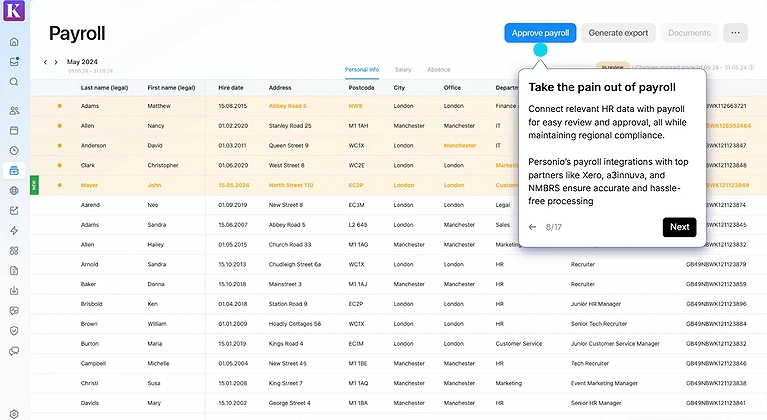Select last name Brisbold cell
767x420 pixels.
[91, 304]
